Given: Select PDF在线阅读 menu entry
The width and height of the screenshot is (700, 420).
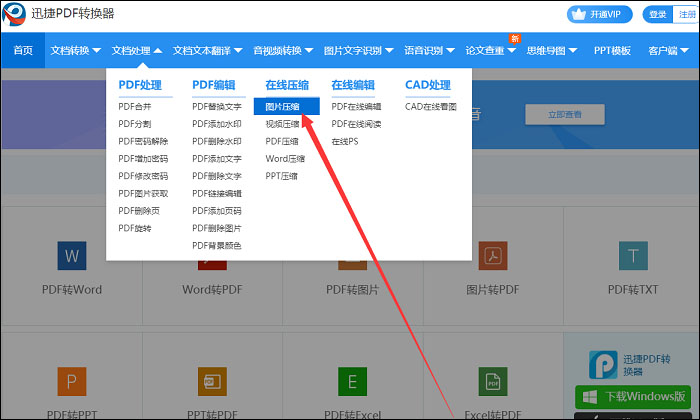Looking at the screenshot, I should point(356,124).
